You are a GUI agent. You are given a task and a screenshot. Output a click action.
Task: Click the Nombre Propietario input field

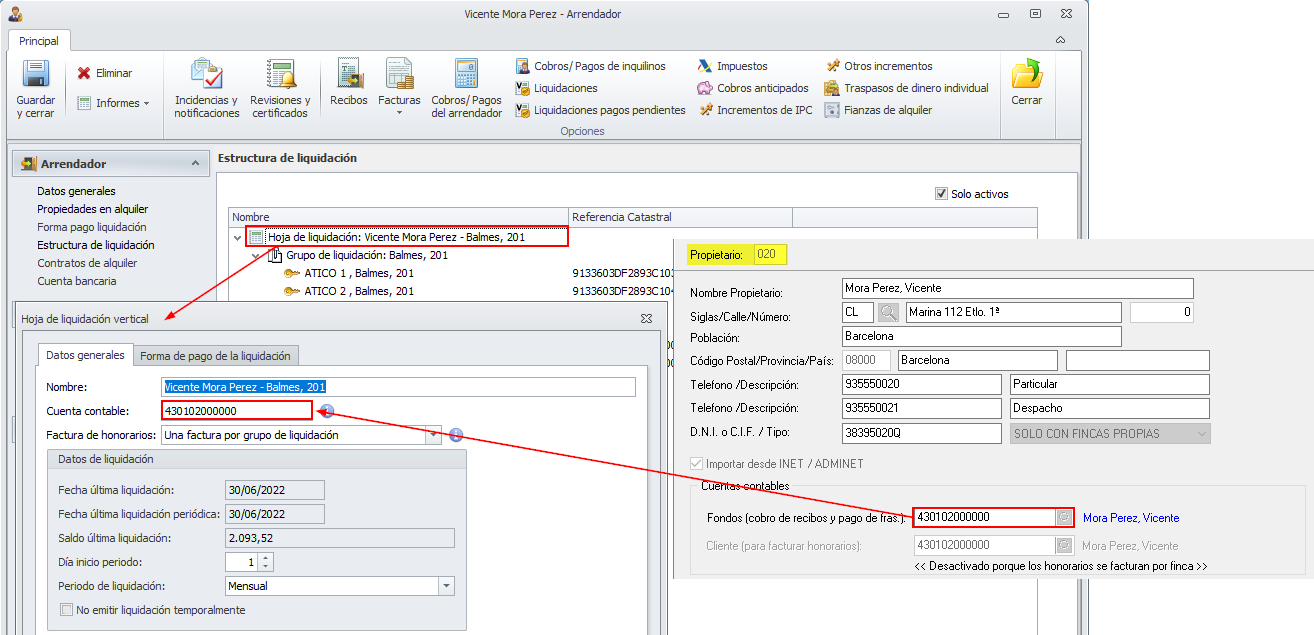pos(1018,288)
